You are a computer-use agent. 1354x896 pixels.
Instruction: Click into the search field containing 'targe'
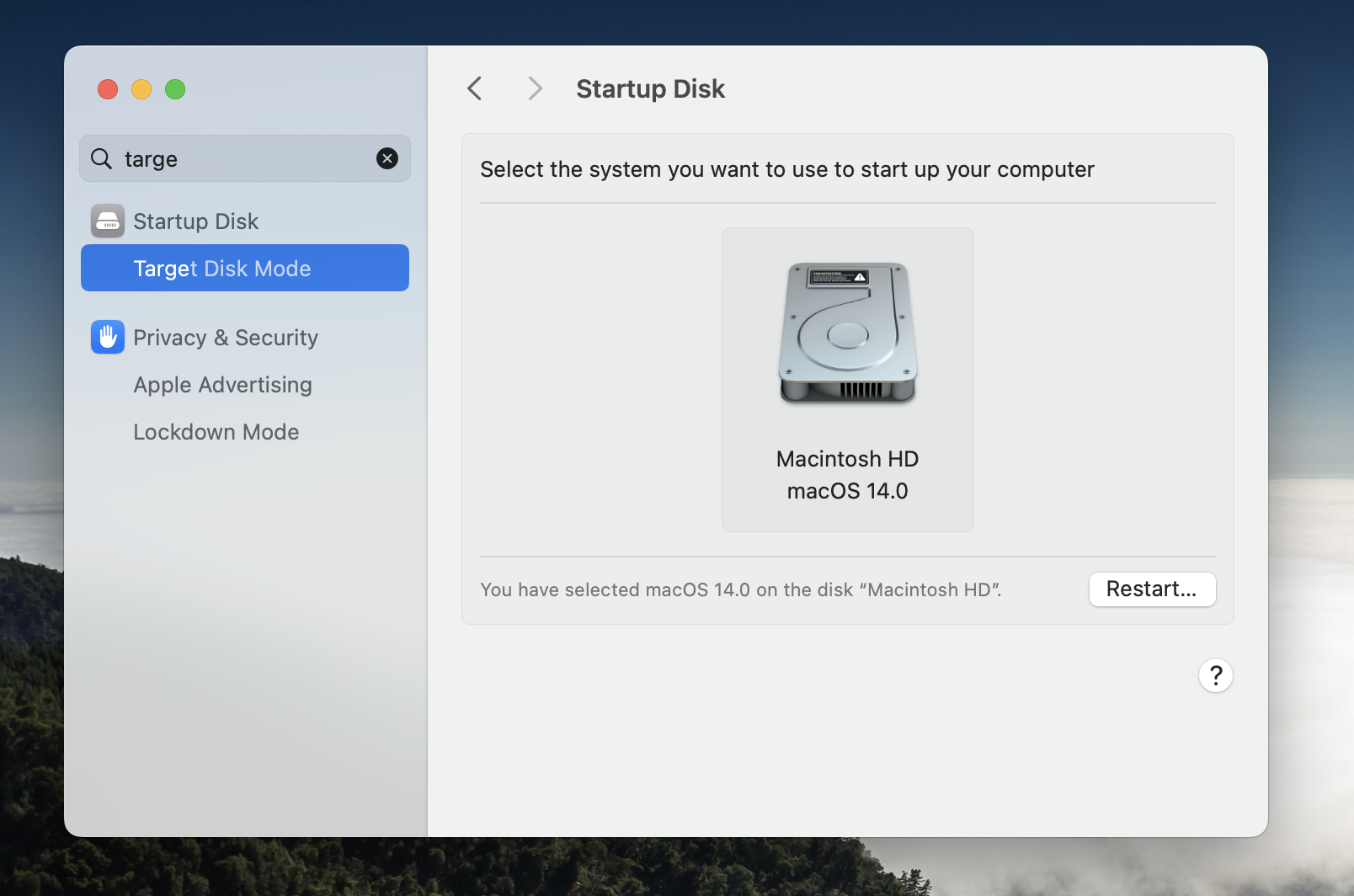245,158
